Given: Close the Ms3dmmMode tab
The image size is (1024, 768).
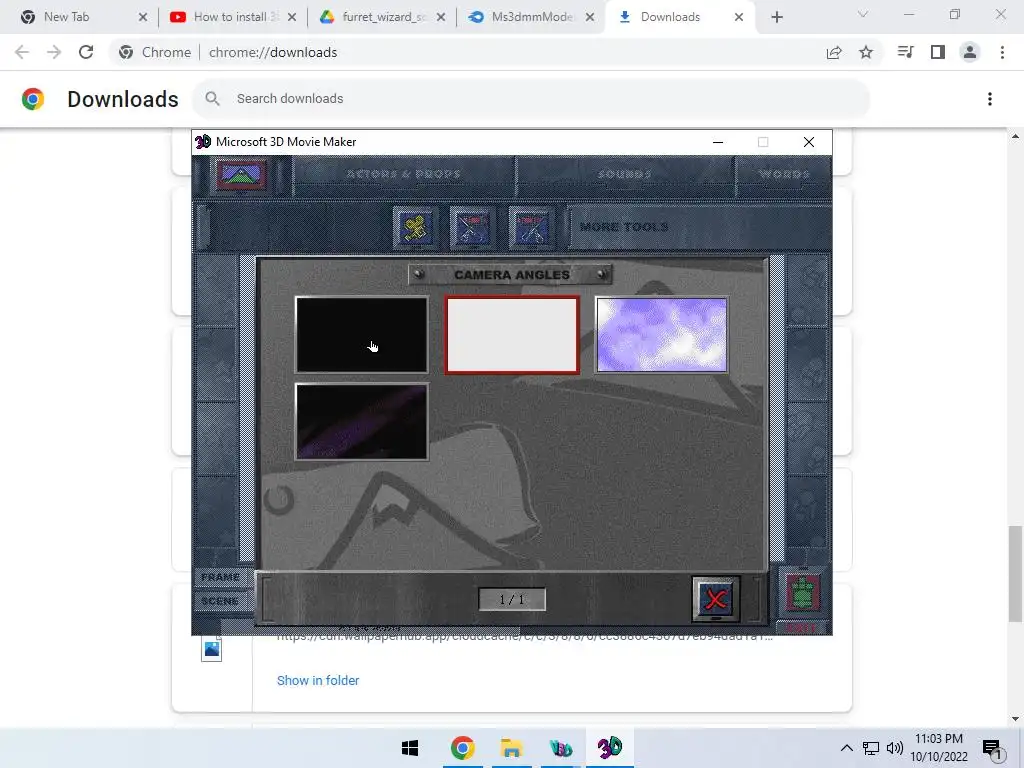Looking at the screenshot, I should point(590,17).
